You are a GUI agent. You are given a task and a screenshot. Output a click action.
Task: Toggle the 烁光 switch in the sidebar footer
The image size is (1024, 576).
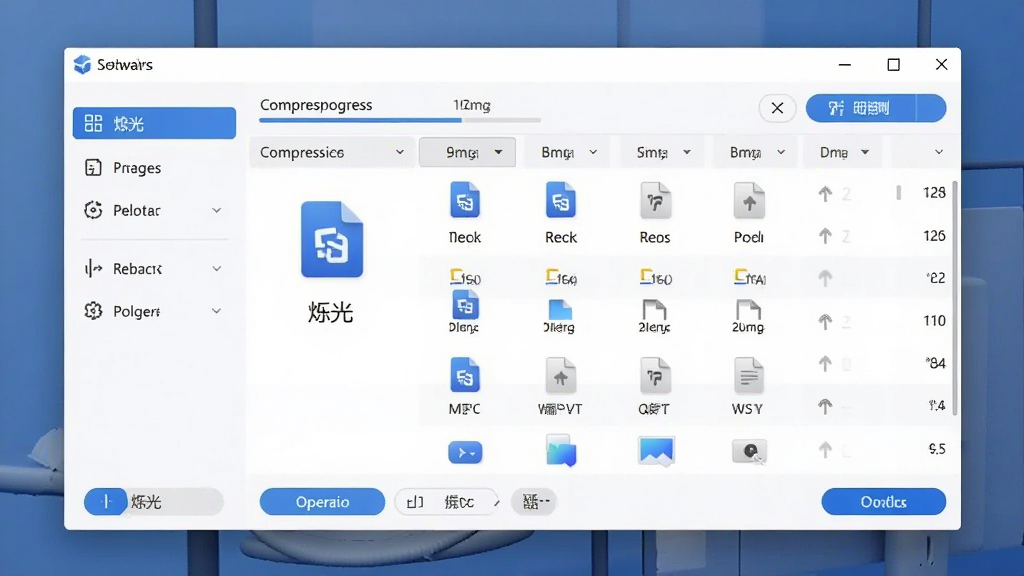153,502
